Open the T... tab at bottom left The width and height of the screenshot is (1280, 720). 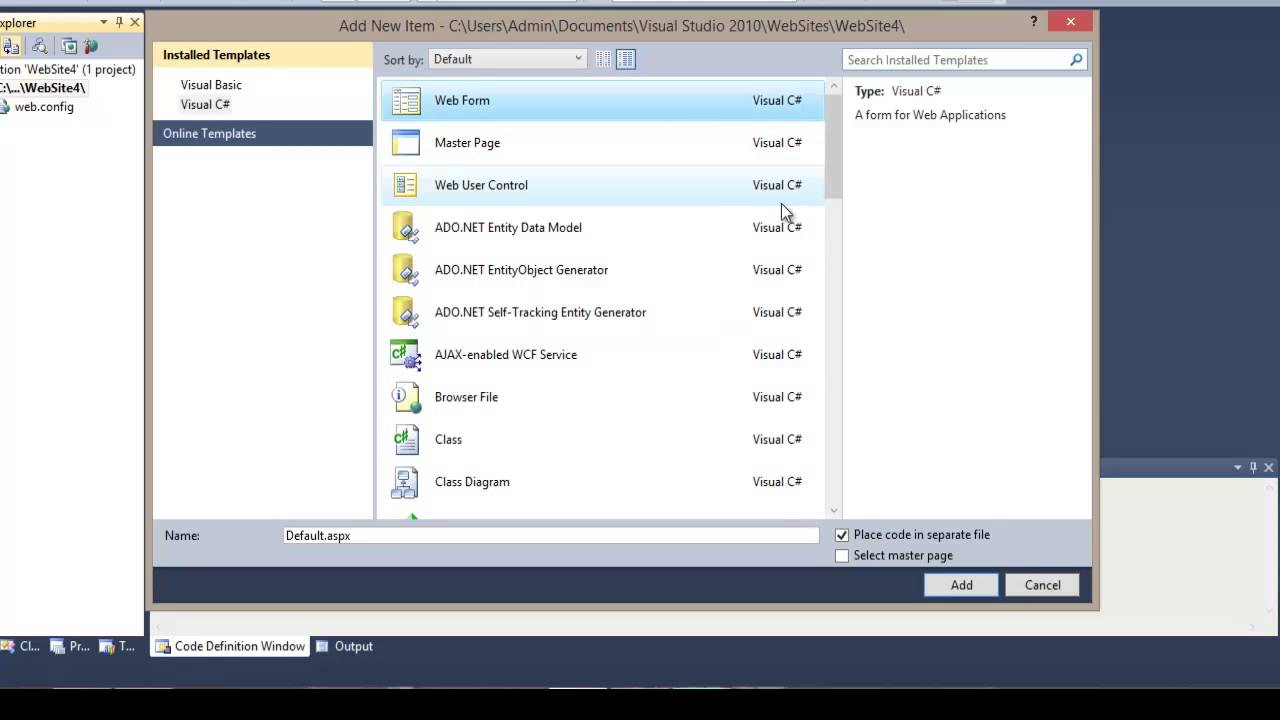tap(117, 647)
